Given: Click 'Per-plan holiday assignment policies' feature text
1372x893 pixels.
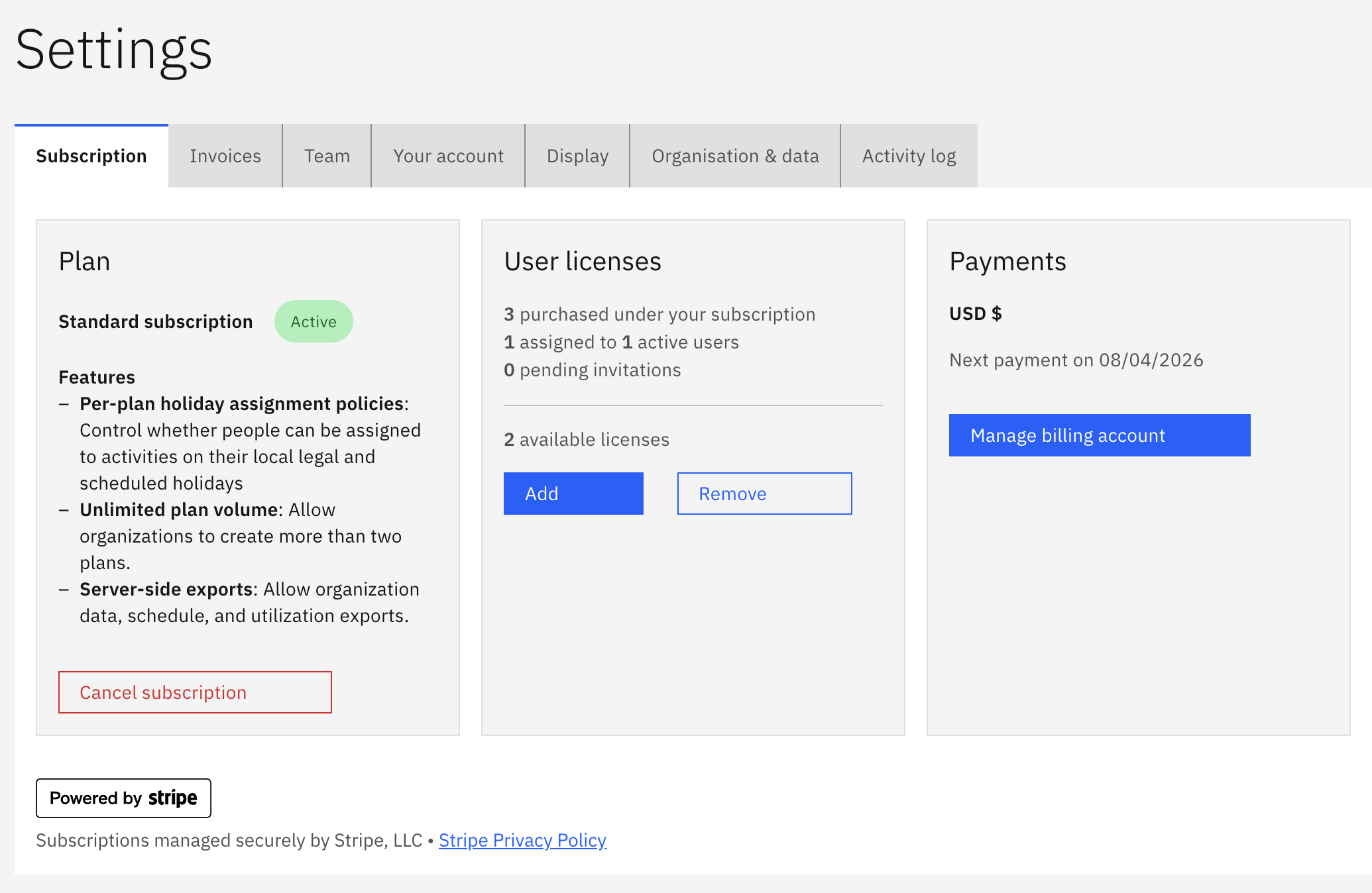Looking at the screenshot, I should click(x=242, y=403).
